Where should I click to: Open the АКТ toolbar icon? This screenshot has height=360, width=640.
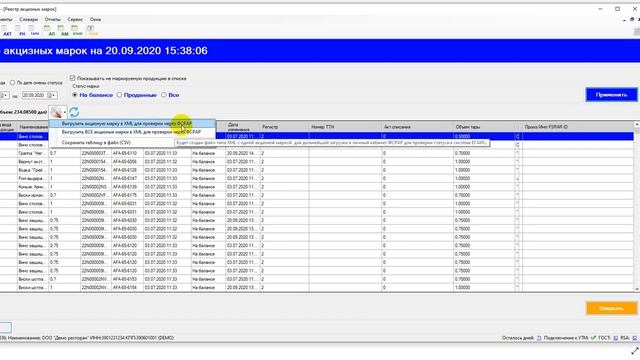7,30
